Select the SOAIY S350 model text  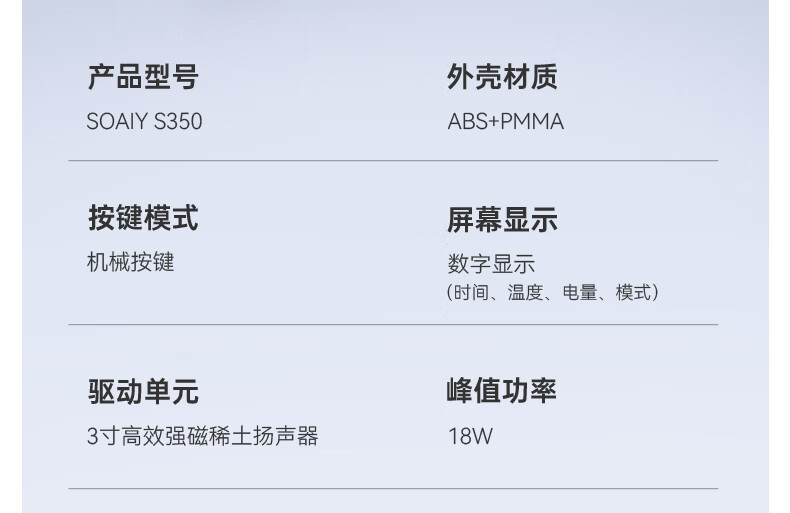(145, 121)
